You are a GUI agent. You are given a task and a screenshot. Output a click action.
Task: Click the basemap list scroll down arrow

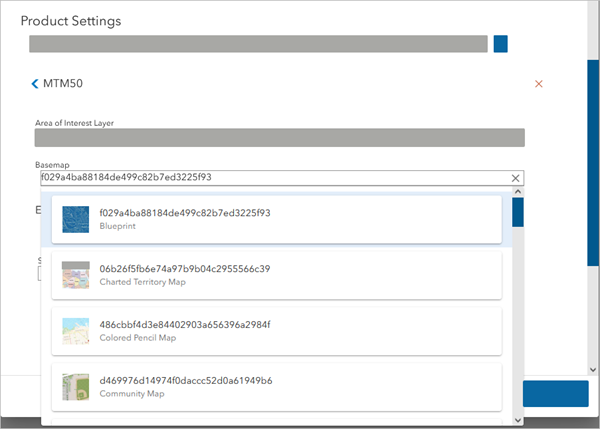[518, 419]
